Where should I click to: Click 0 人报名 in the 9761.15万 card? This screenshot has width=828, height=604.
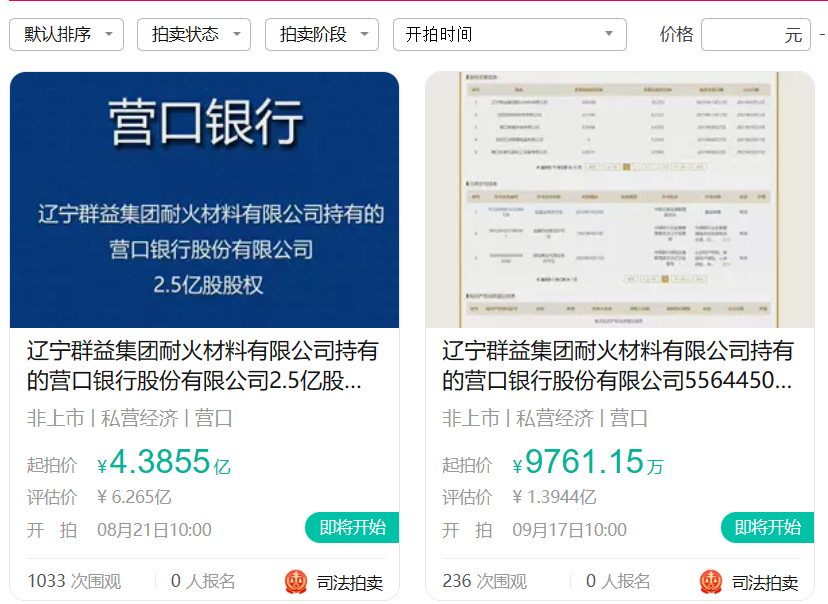click(x=618, y=581)
